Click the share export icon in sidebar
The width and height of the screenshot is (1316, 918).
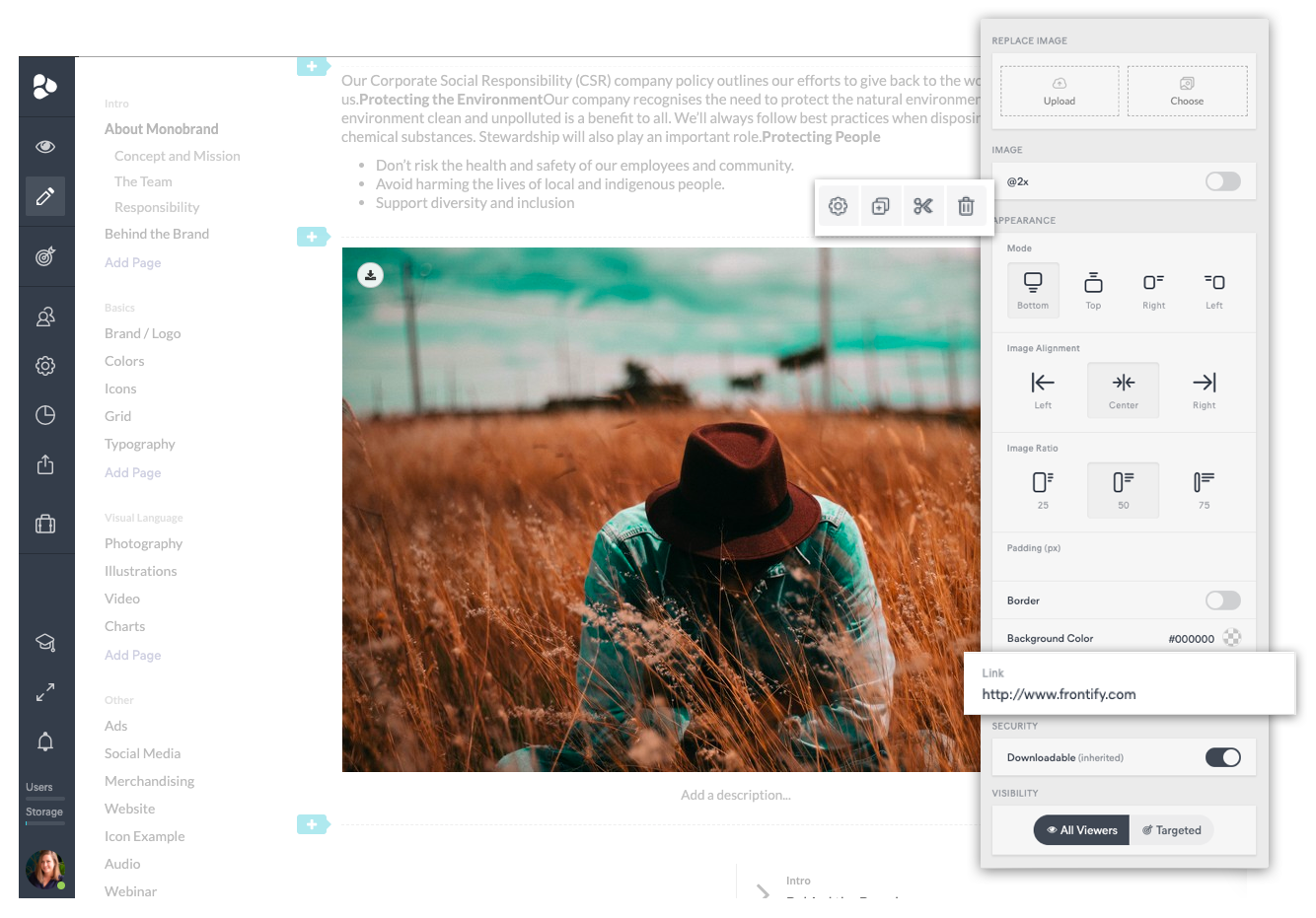(x=45, y=464)
